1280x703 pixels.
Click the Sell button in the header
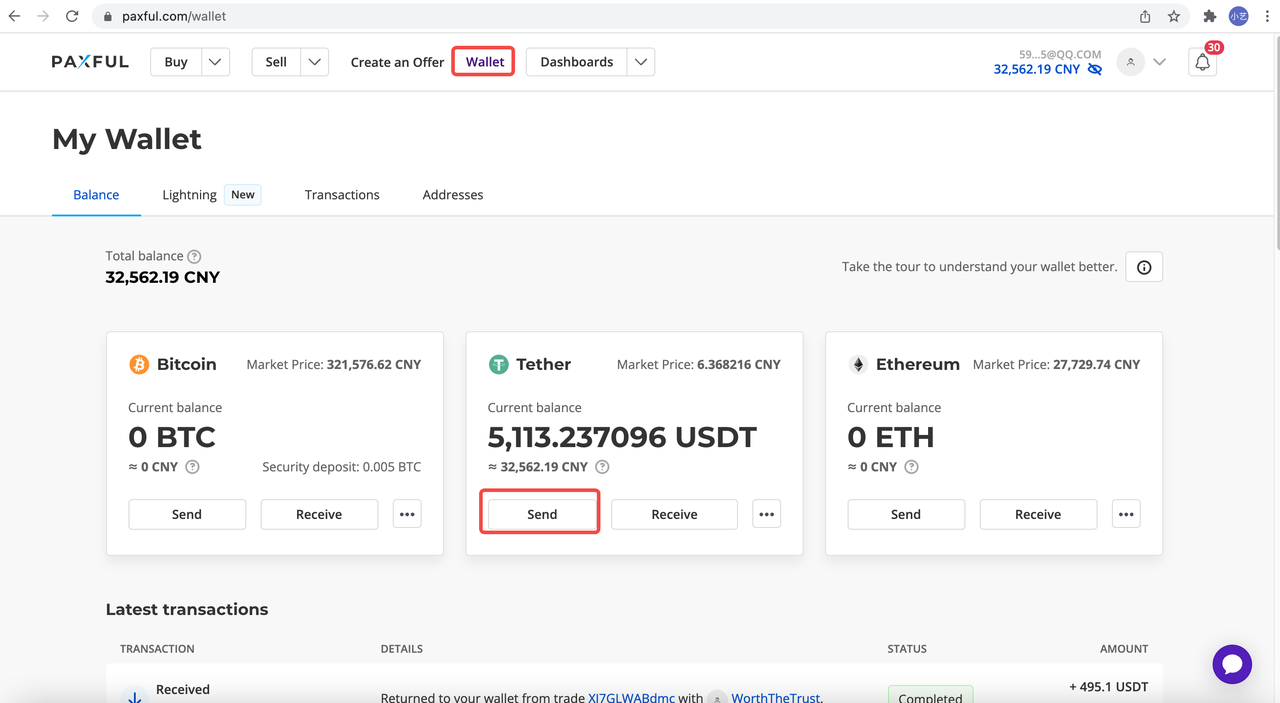pyautogui.click(x=276, y=62)
